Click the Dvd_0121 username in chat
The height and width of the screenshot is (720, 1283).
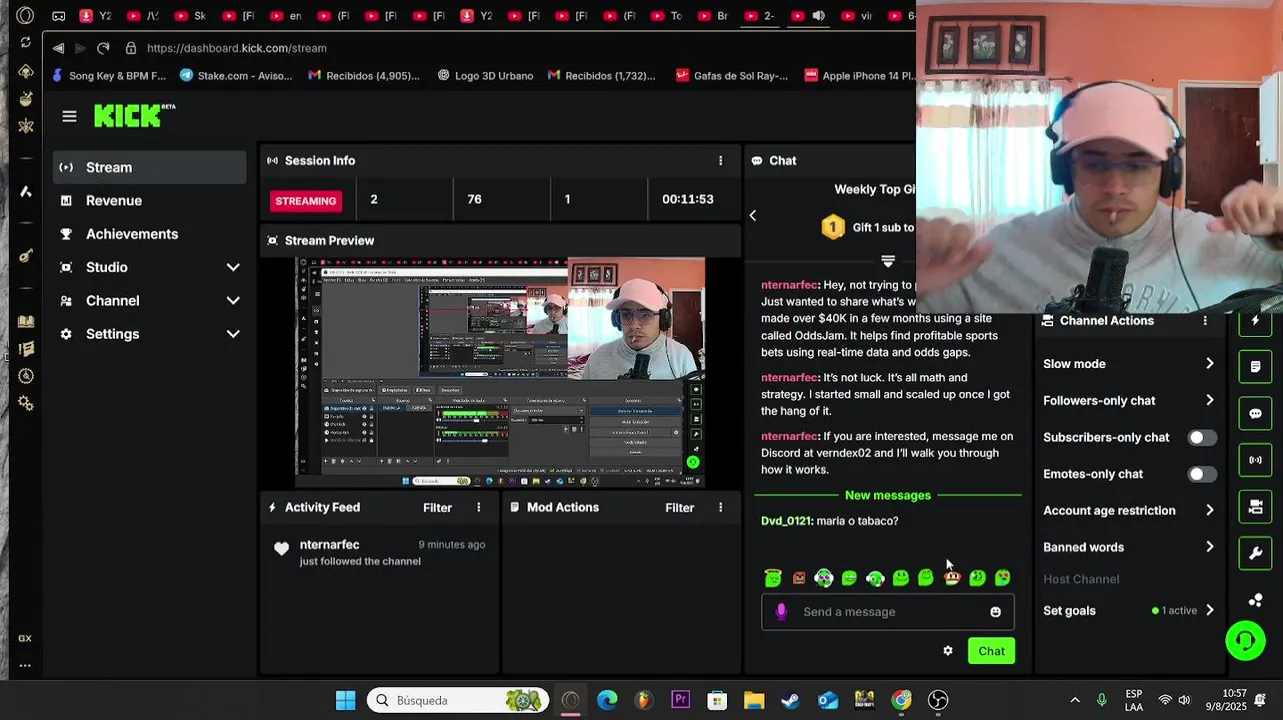click(786, 521)
